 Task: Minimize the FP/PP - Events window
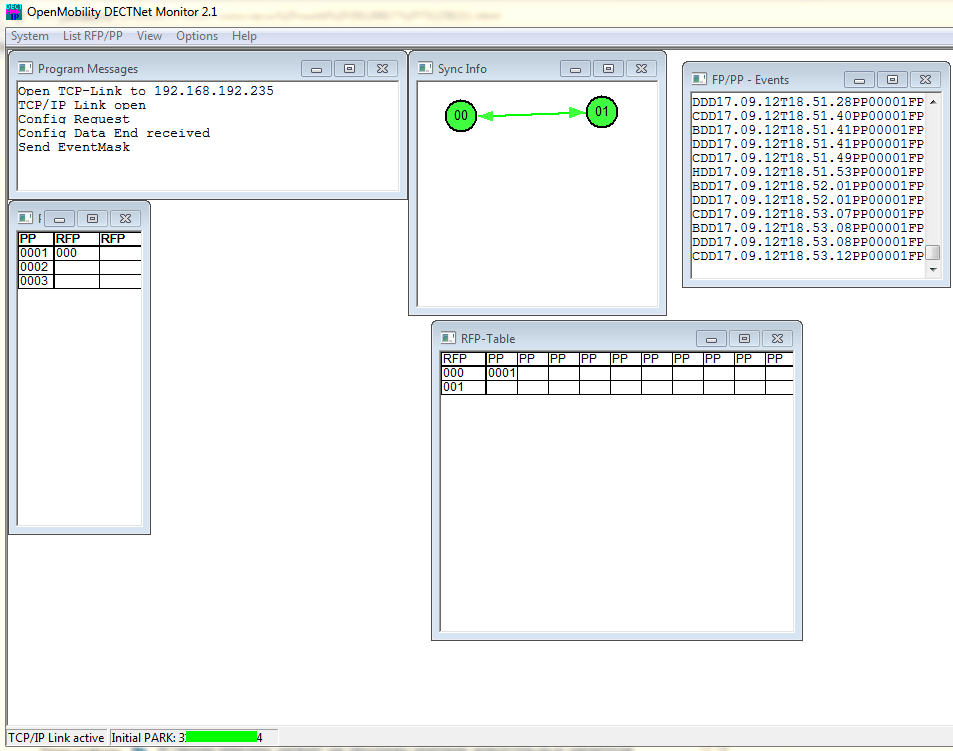click(859, 80)
